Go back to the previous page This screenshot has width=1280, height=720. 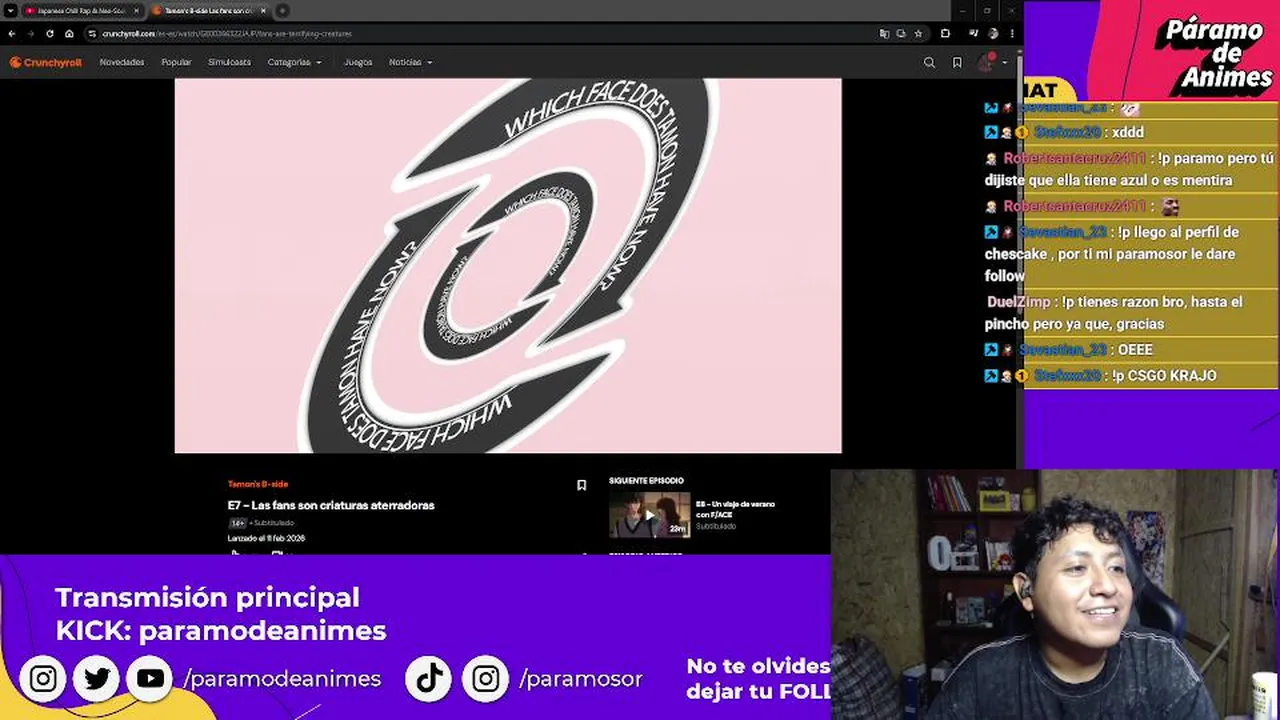(12, 33)
